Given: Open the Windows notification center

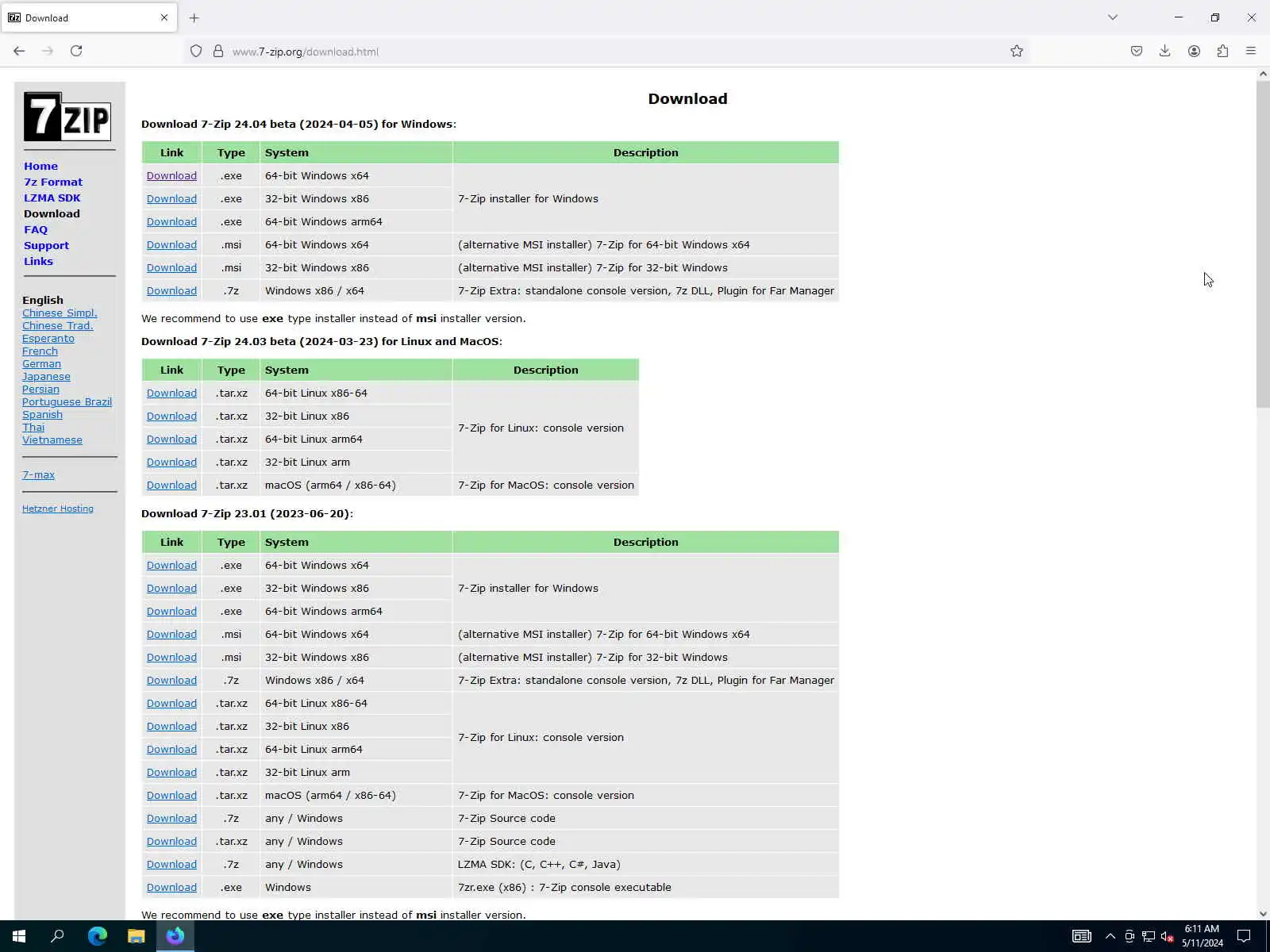Looking at the screenshot, I should tap(1244, 936).
